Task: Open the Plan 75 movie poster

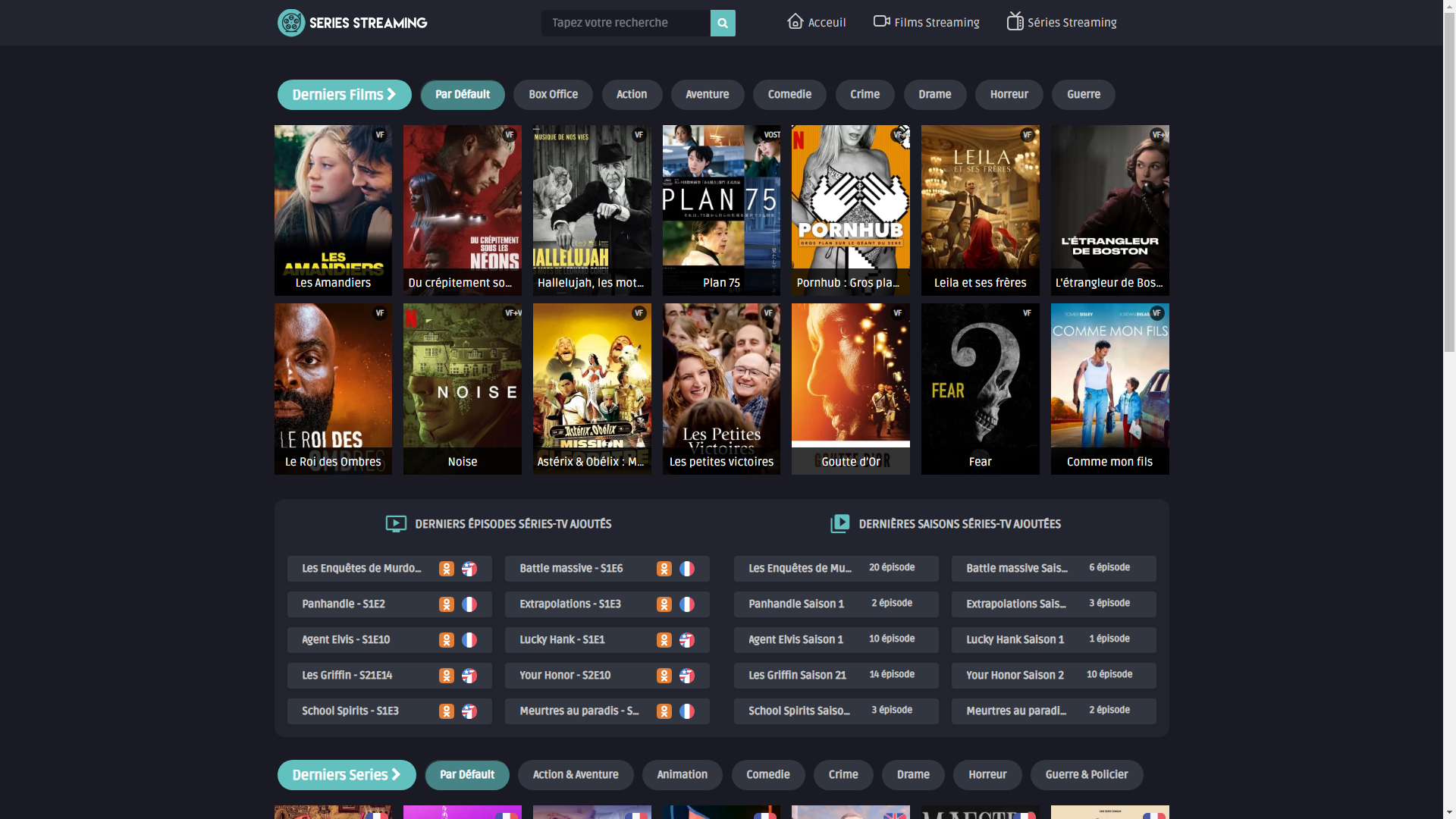Action: [721, 210]
